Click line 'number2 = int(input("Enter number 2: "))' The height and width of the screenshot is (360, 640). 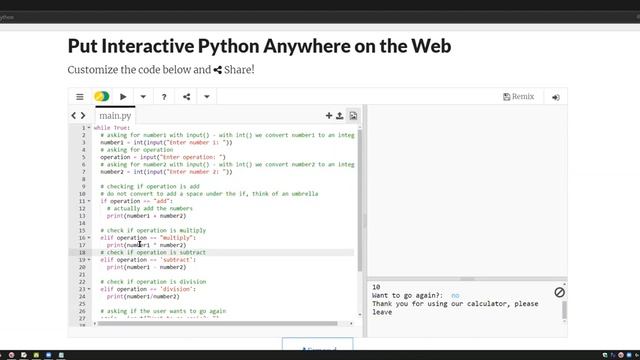pyautogui.click(x=166, y=172)
